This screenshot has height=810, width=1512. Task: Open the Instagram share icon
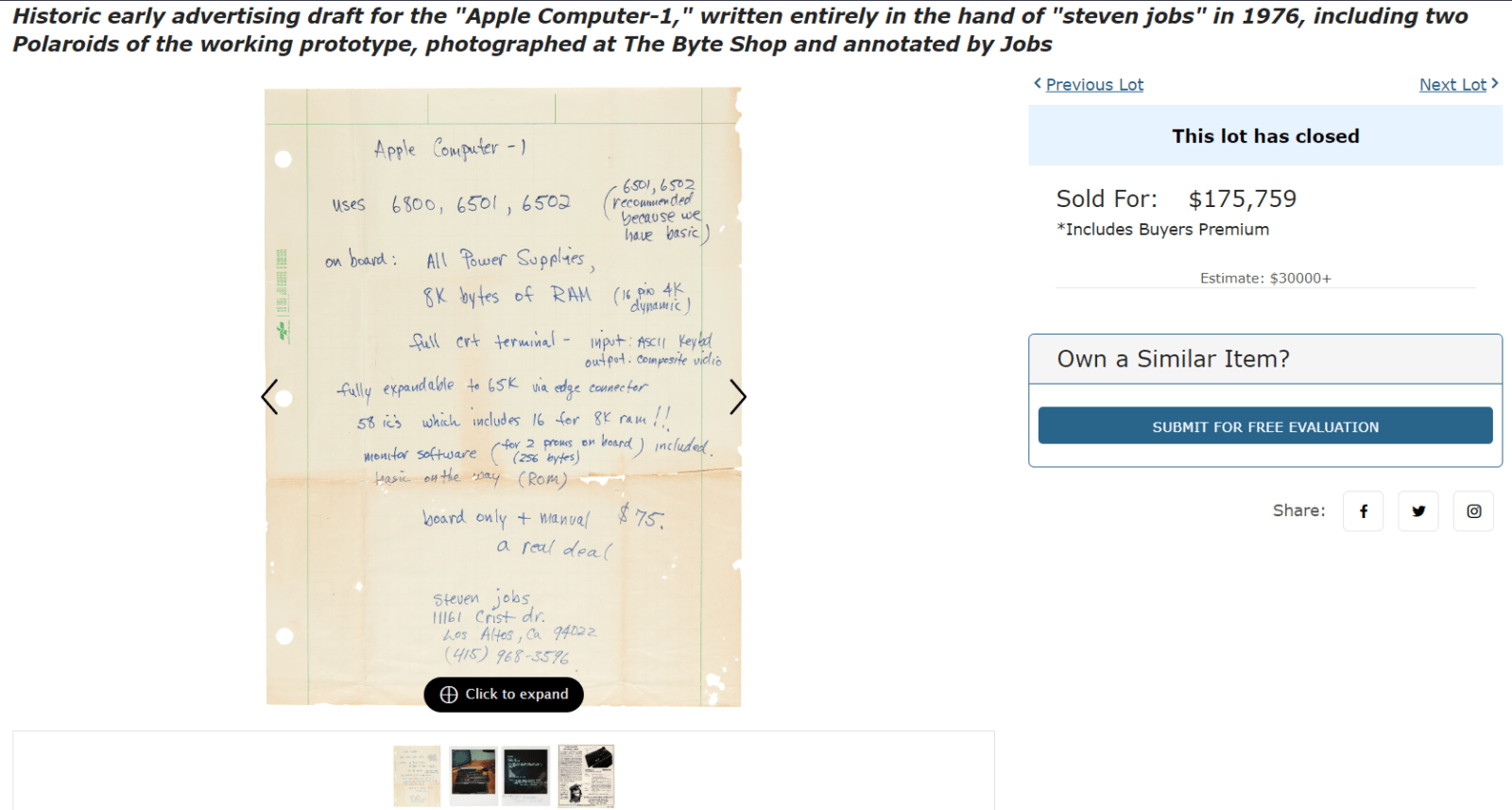1473,511
